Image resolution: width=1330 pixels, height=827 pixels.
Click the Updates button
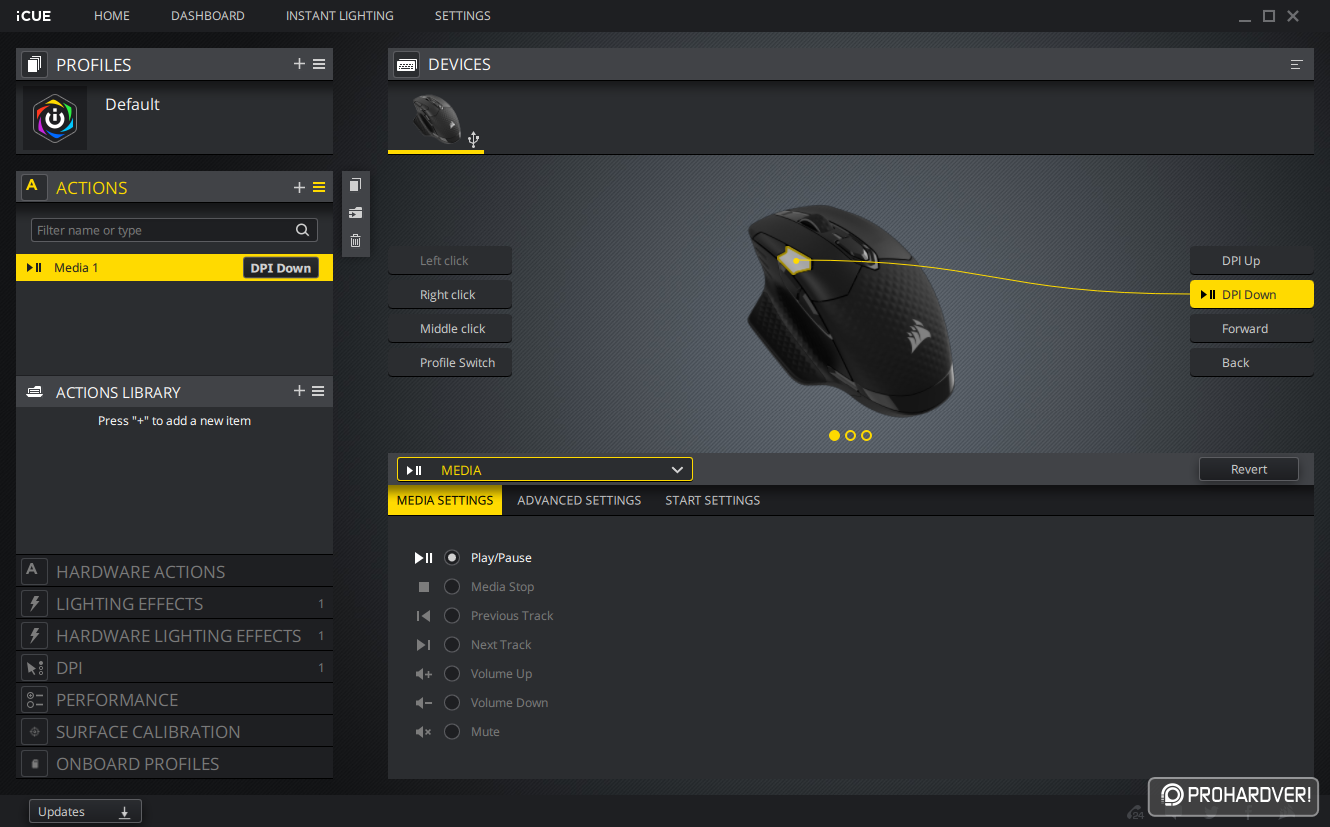coord(85,812)
